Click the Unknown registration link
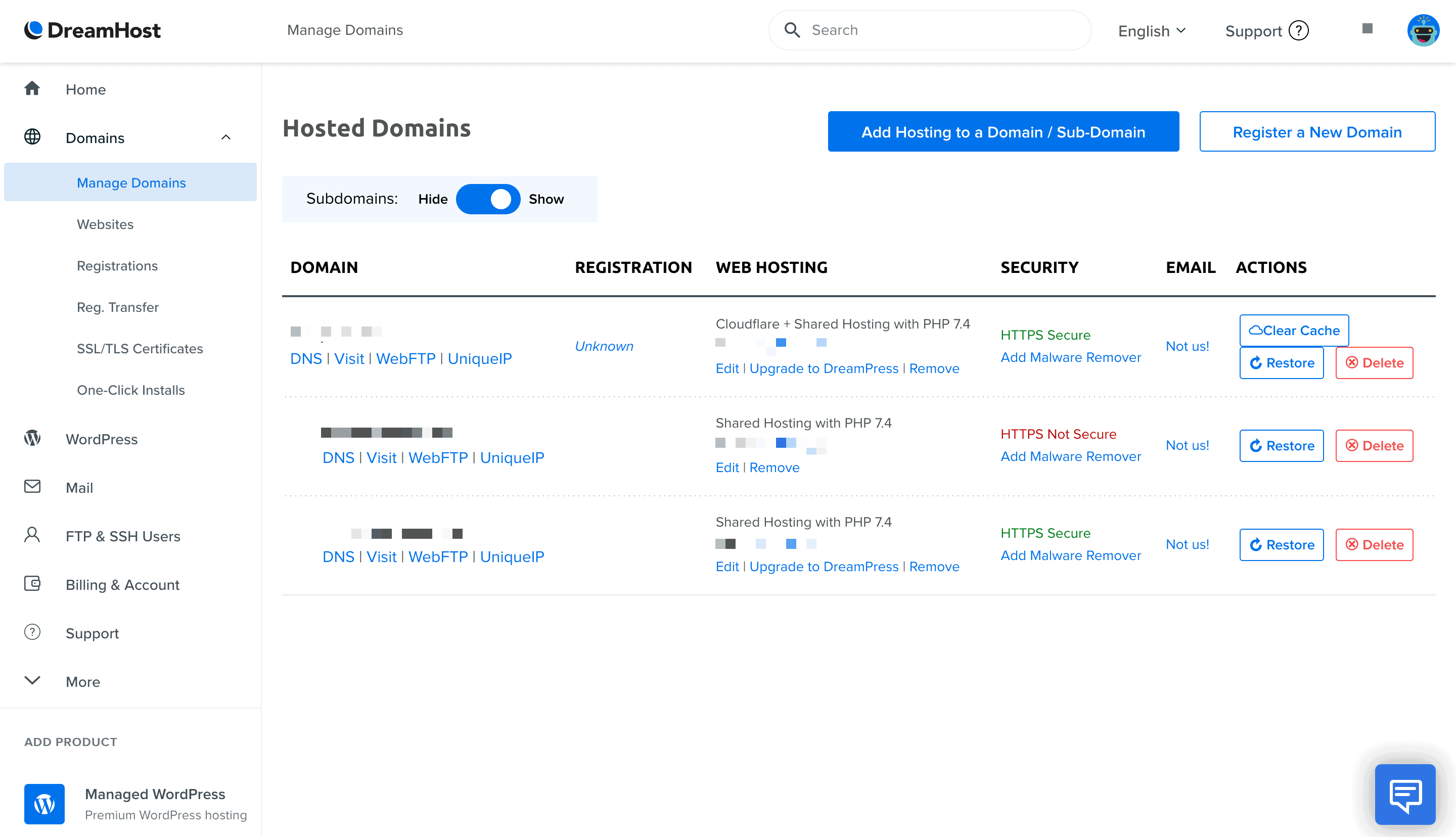This screenshot has height=837, width=1456. click(604, 346)
